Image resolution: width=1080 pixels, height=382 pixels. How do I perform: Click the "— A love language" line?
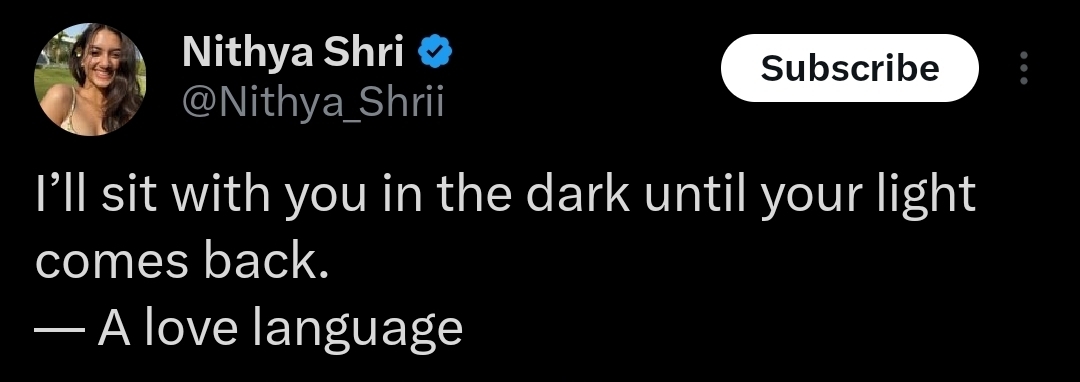[x=249, y=330]
